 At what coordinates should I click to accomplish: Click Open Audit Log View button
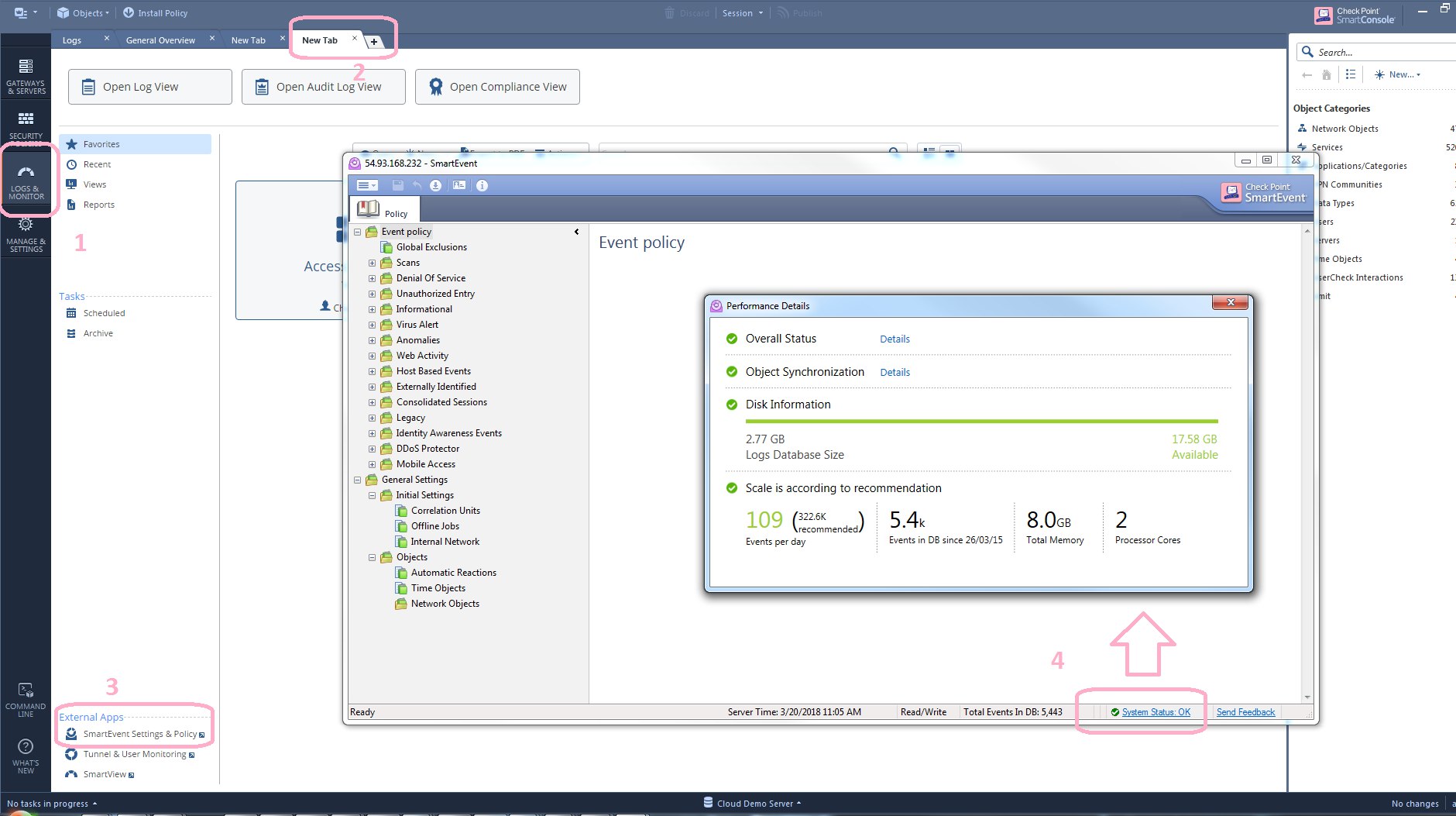click(x=324, y=87)
